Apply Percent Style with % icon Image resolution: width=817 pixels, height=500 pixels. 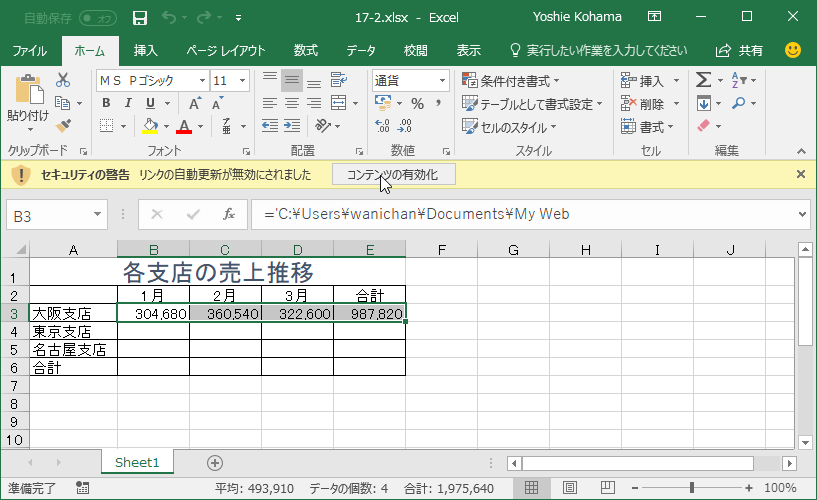(x=417, y=103)
